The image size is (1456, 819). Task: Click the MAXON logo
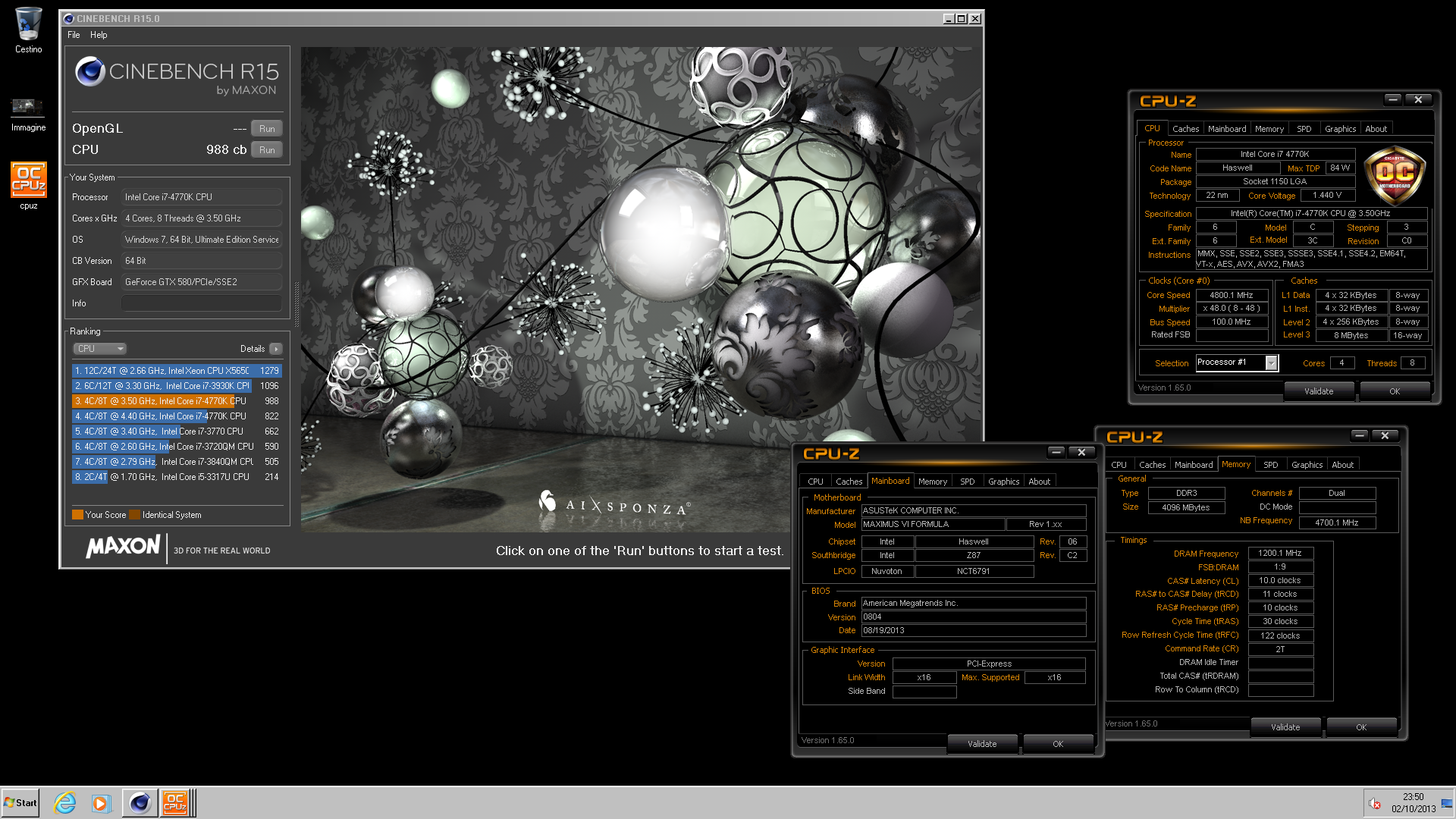click(x=124, y=547)
